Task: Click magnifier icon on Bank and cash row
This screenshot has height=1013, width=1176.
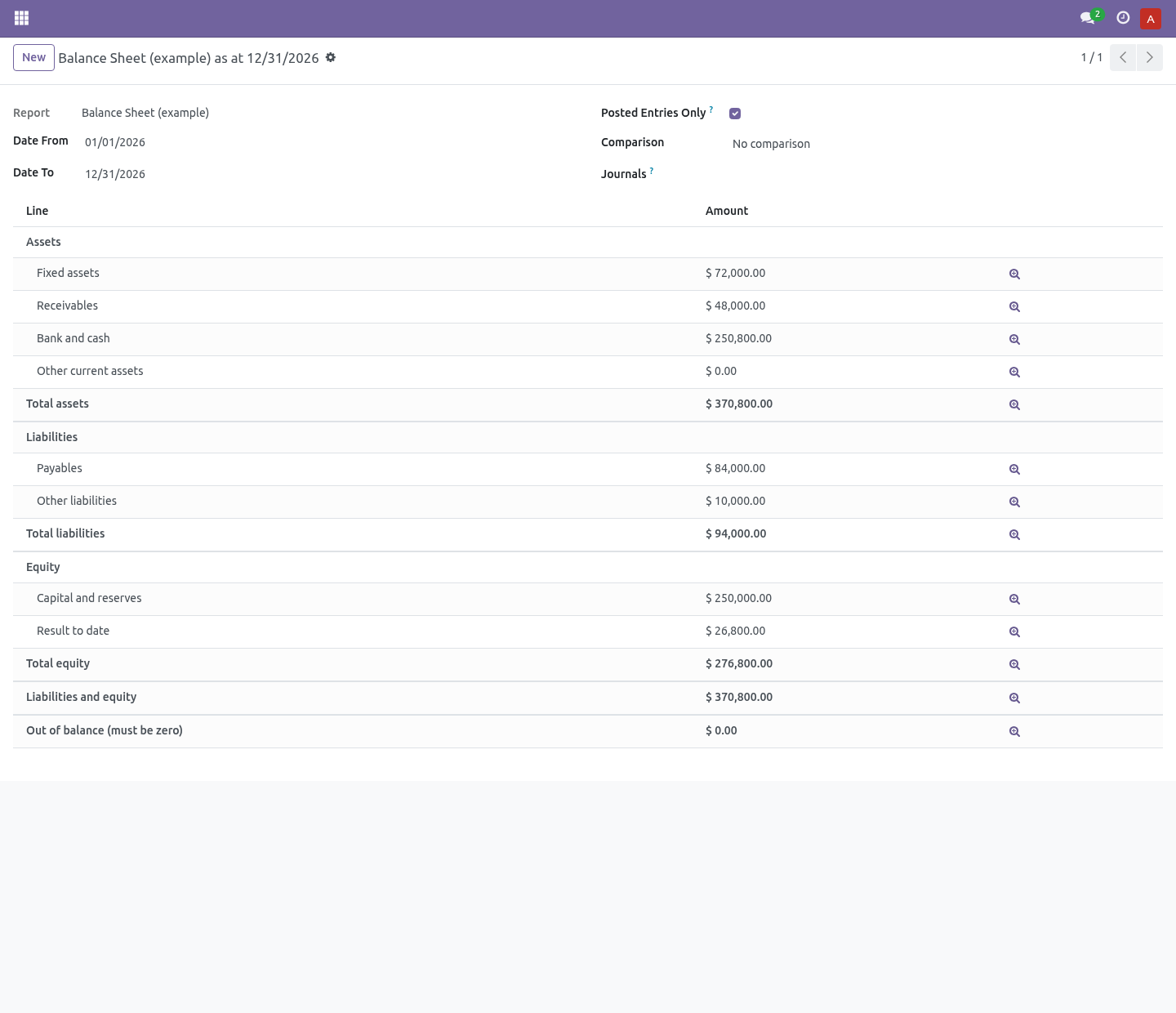Action: [x=1014, y=340]
